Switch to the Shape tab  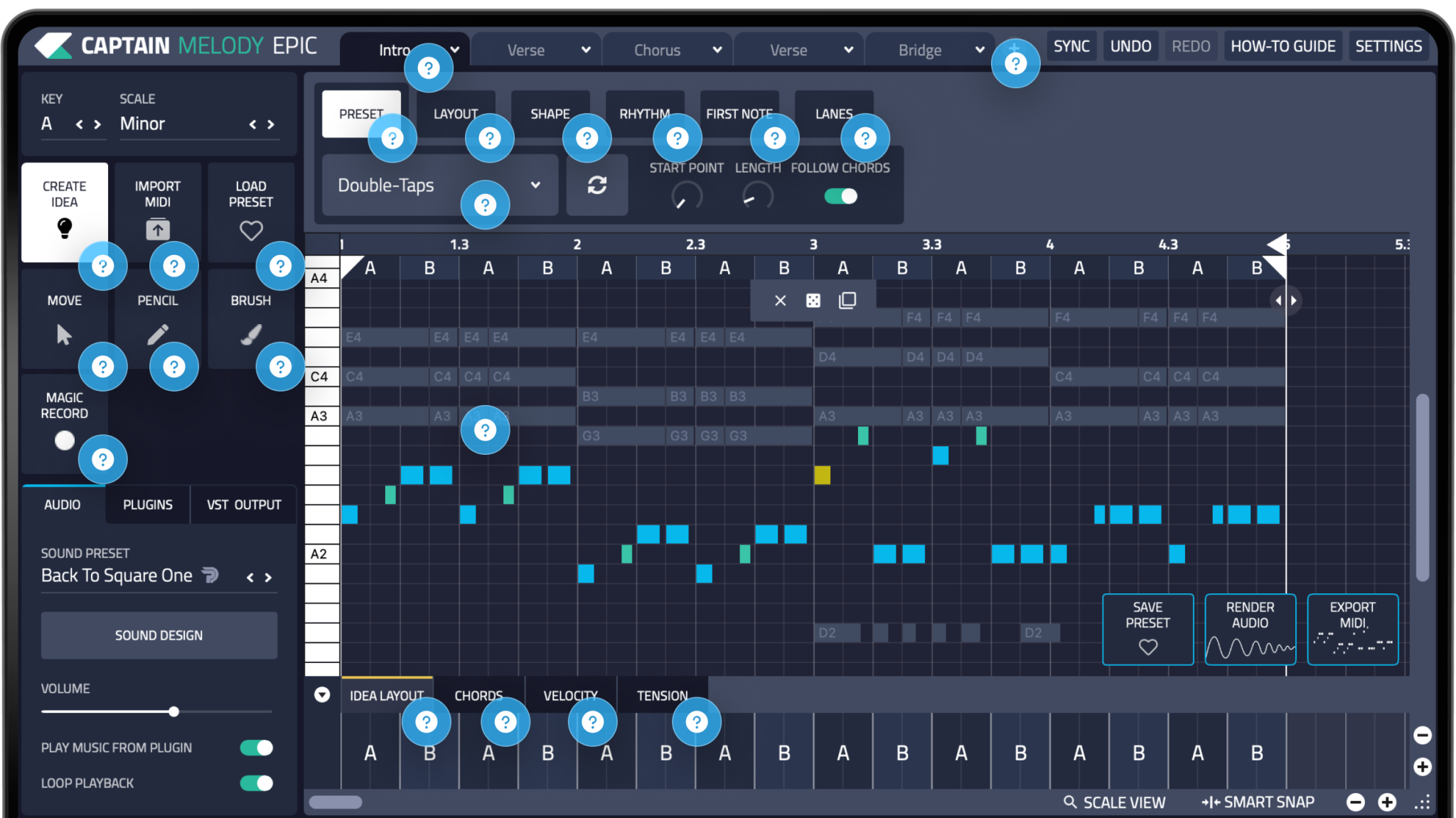click(x=550, y=114)
